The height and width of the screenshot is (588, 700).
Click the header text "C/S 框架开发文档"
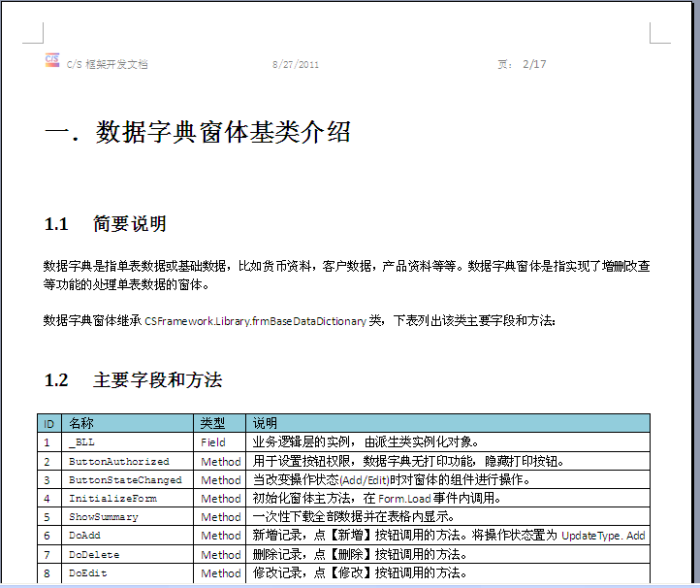[x=107, y=65]
